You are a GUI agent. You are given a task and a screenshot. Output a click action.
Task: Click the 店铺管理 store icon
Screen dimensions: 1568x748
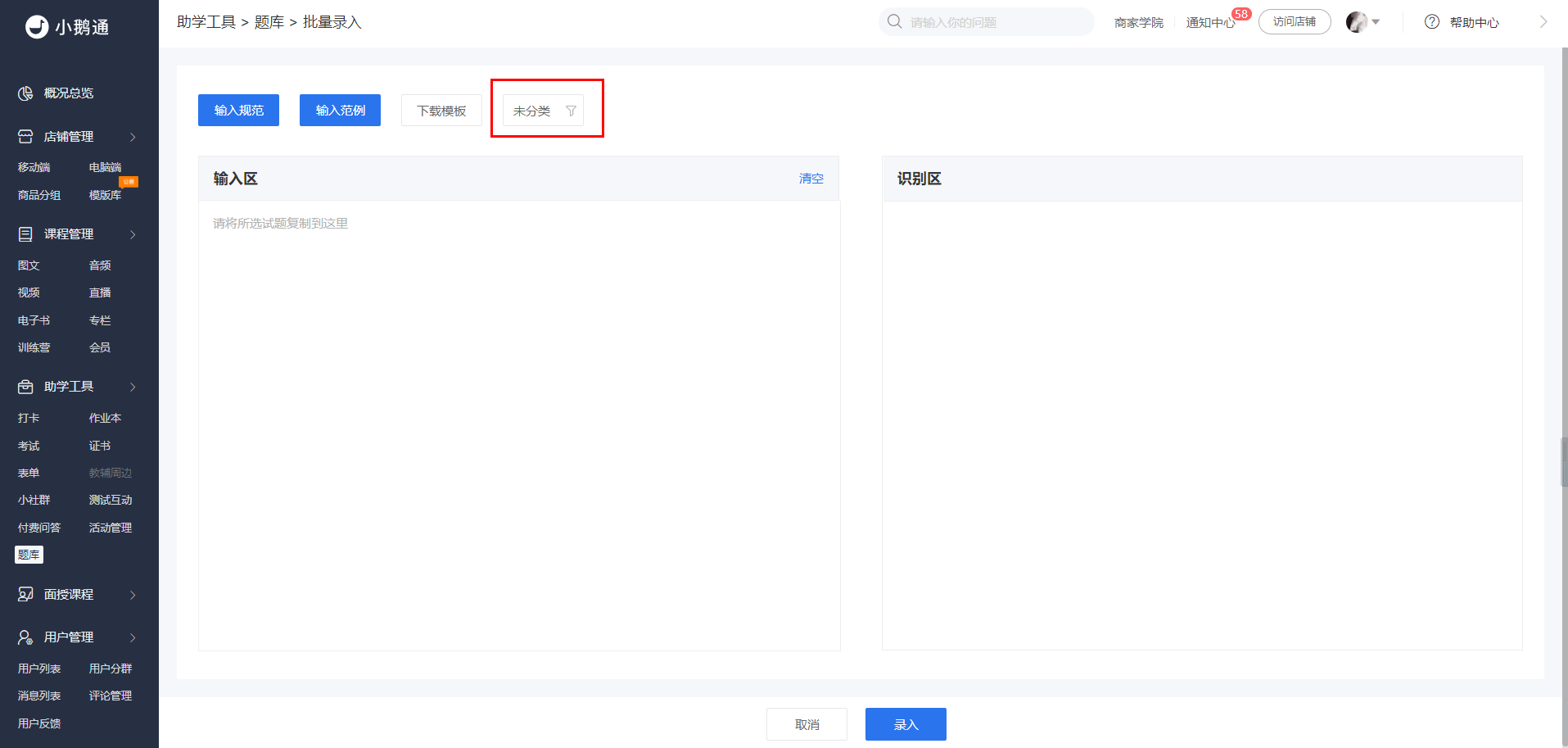click(25, 137)
